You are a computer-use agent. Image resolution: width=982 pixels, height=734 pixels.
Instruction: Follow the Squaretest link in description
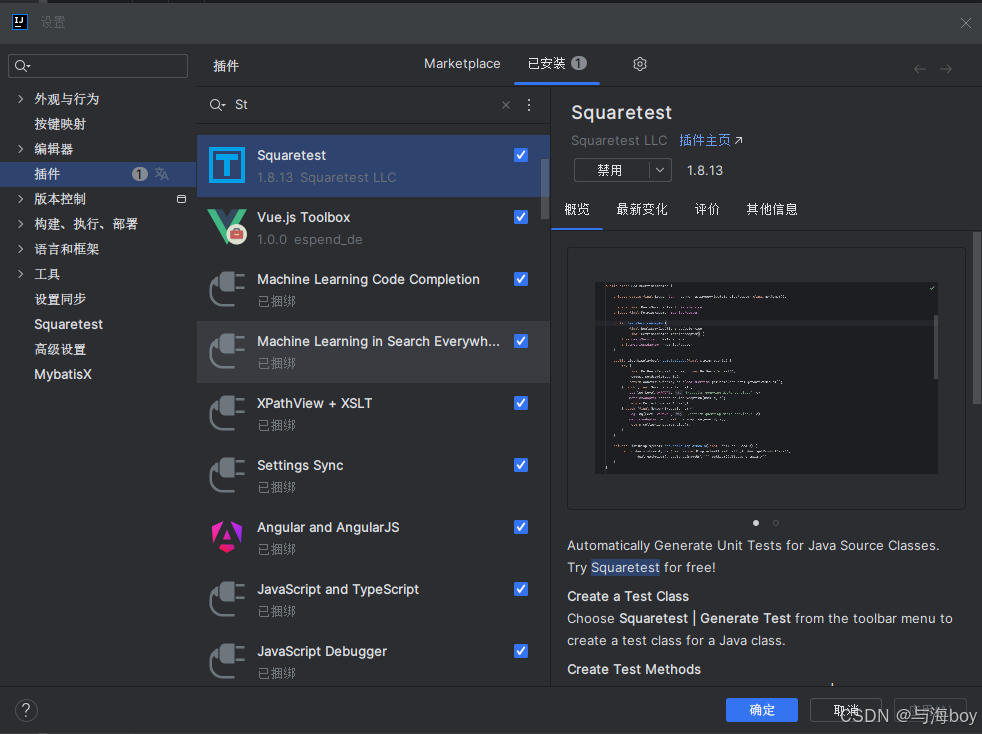point(625,567)
